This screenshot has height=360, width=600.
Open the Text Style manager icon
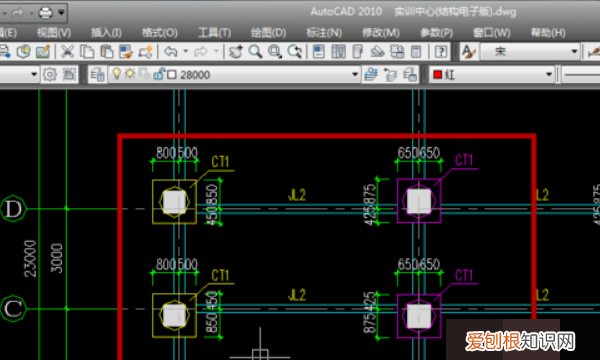[468, 51]
